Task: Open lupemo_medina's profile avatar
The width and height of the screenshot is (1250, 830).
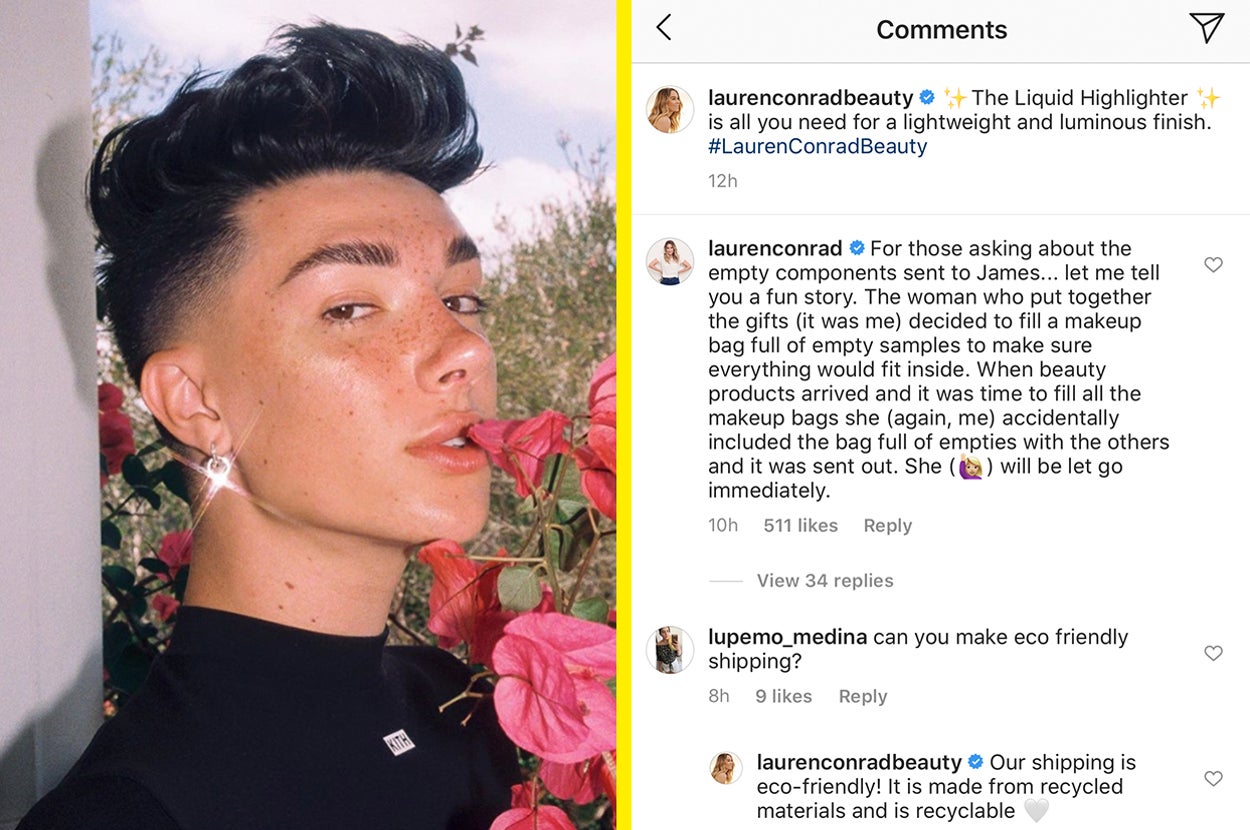Action: coord(669,649)
